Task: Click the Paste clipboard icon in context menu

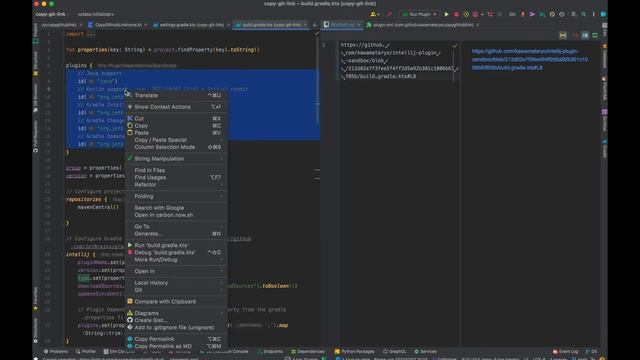Action: click(x=130, y=133)
